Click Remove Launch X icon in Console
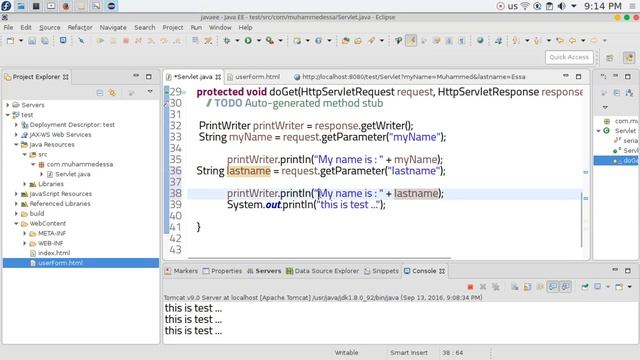Image resolution: width=640 pixels, height=360 pixels. point(483,287)
